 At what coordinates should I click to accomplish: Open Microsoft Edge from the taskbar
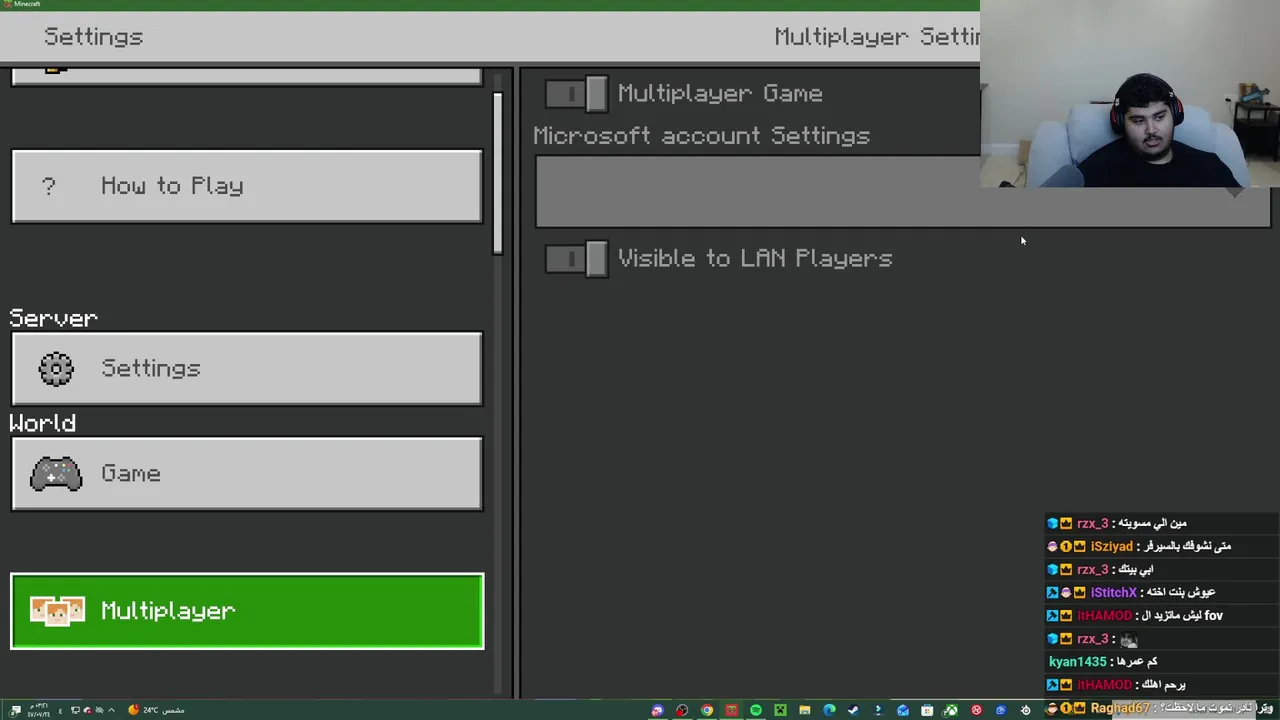click(x=829, y=710)
